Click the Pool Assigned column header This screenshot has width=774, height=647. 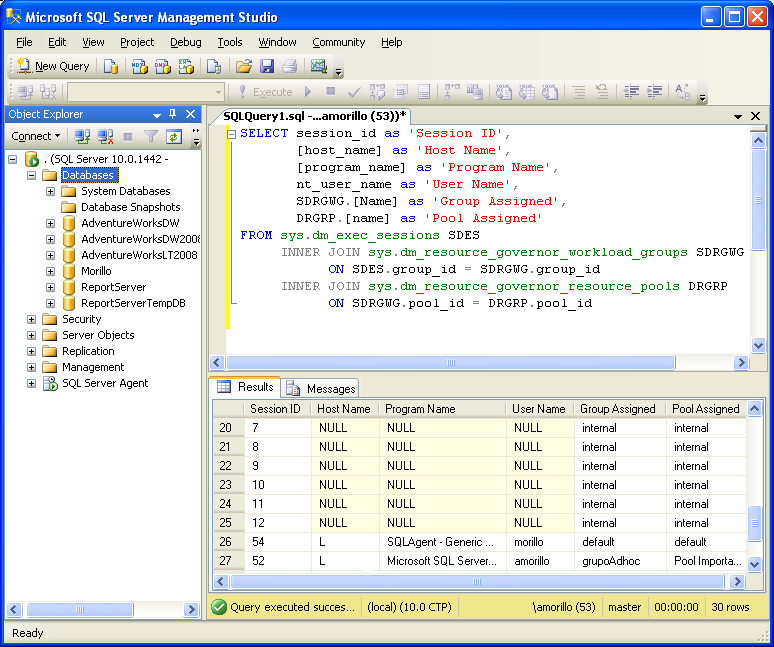706,409
